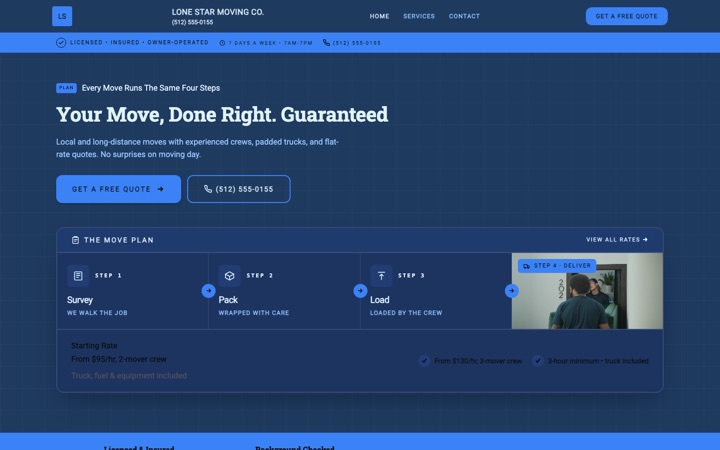Click the Step 4 · Deliver badge

(557, 266)
